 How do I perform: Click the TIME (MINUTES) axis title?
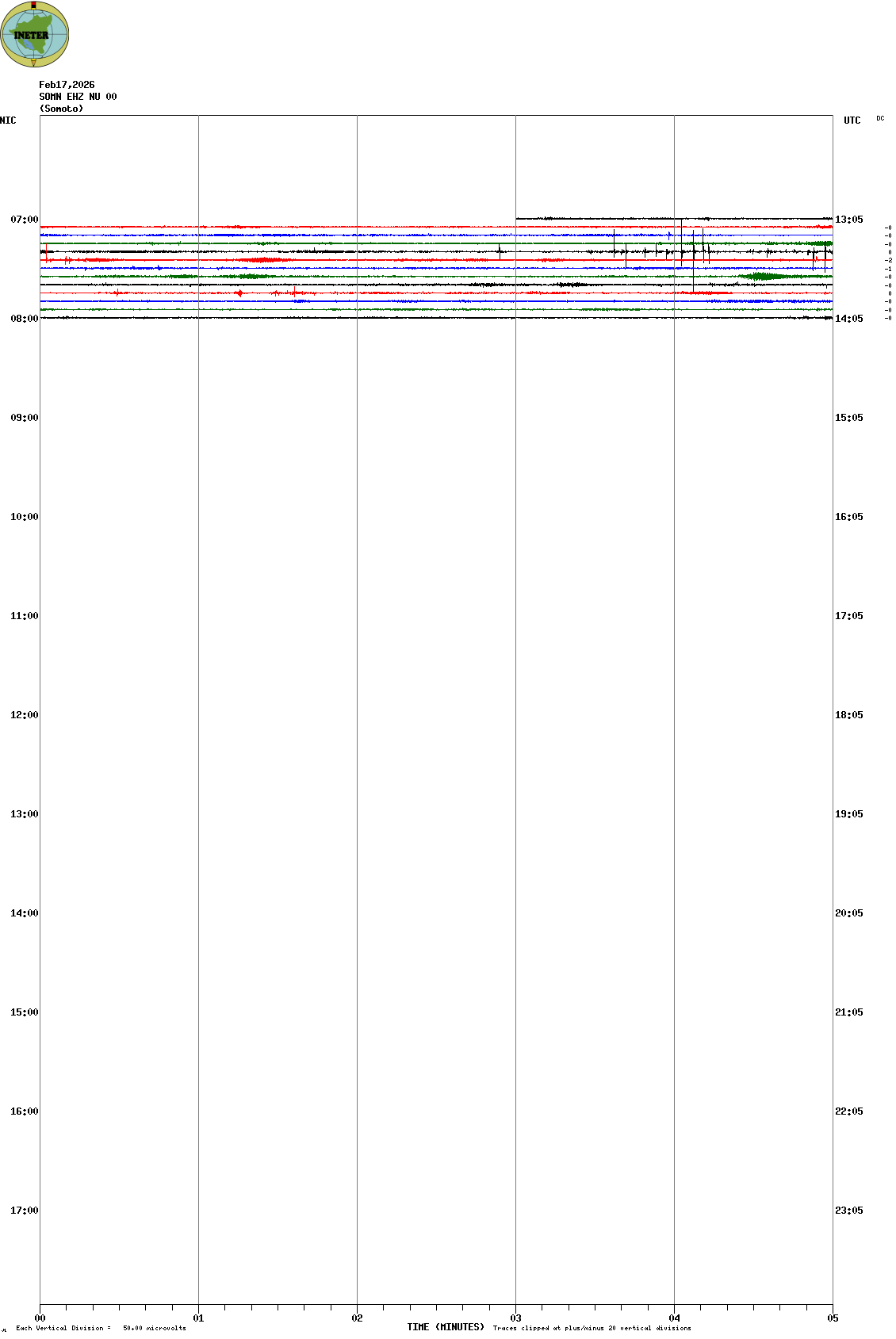coord(445,1327)
